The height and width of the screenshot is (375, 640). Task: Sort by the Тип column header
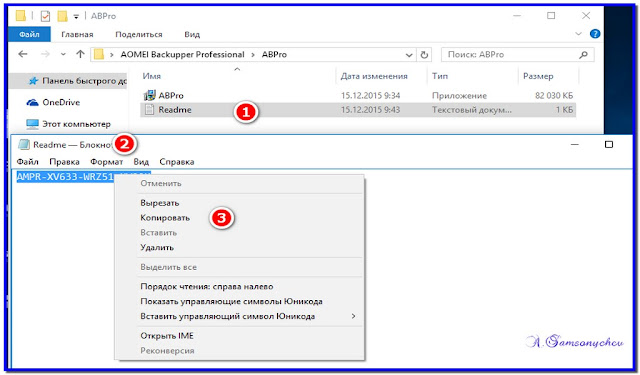440,76
